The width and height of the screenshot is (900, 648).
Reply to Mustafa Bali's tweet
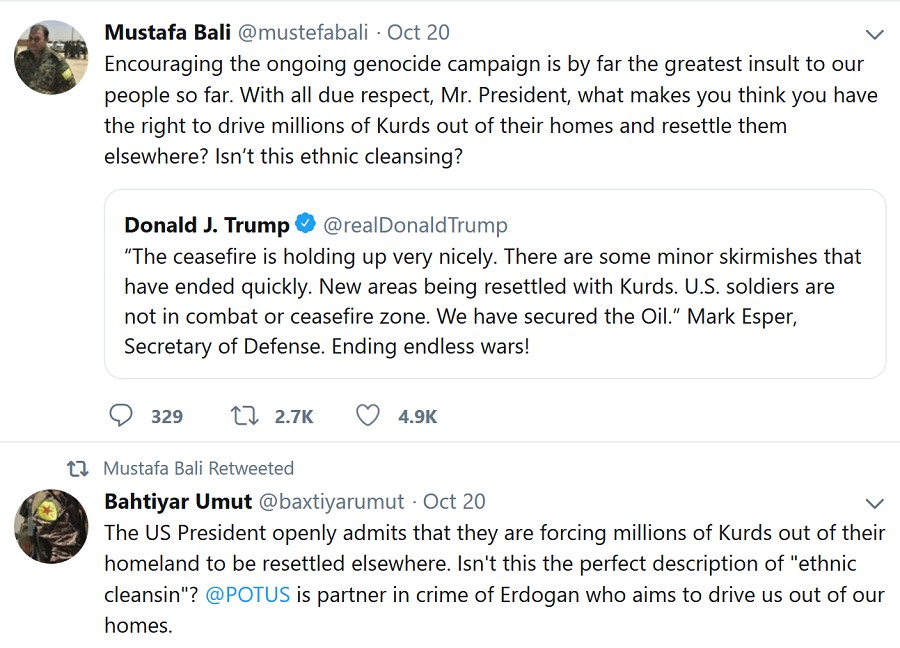click(x=121, y=415)
